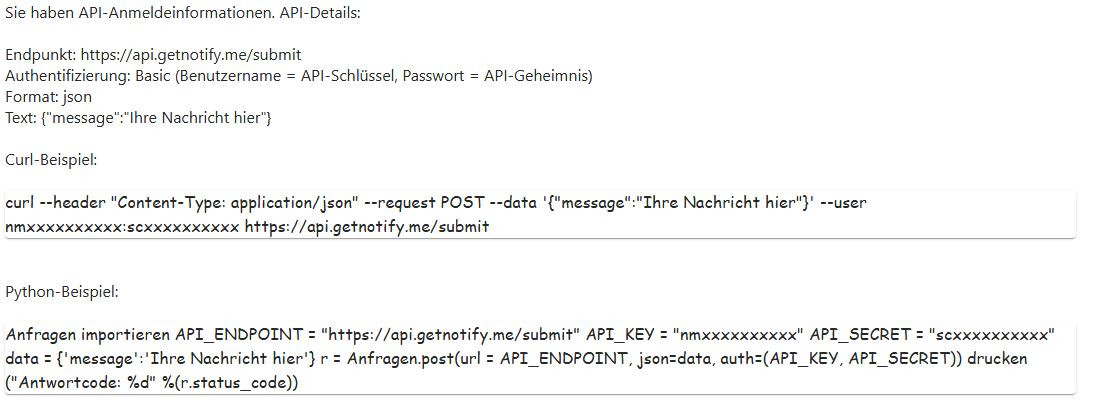Click the 'Curl-Beispiel:' label
This screenshot has height=416, width=1102.
tap(51, 160)
